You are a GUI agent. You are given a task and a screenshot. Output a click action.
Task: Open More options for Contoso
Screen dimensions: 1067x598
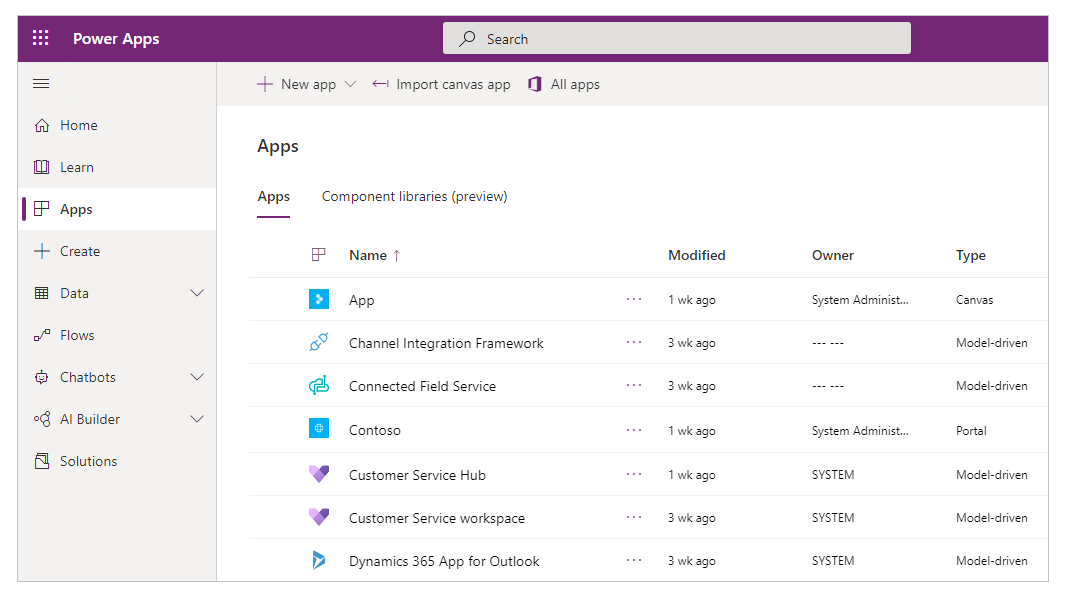tap(634, 430)
